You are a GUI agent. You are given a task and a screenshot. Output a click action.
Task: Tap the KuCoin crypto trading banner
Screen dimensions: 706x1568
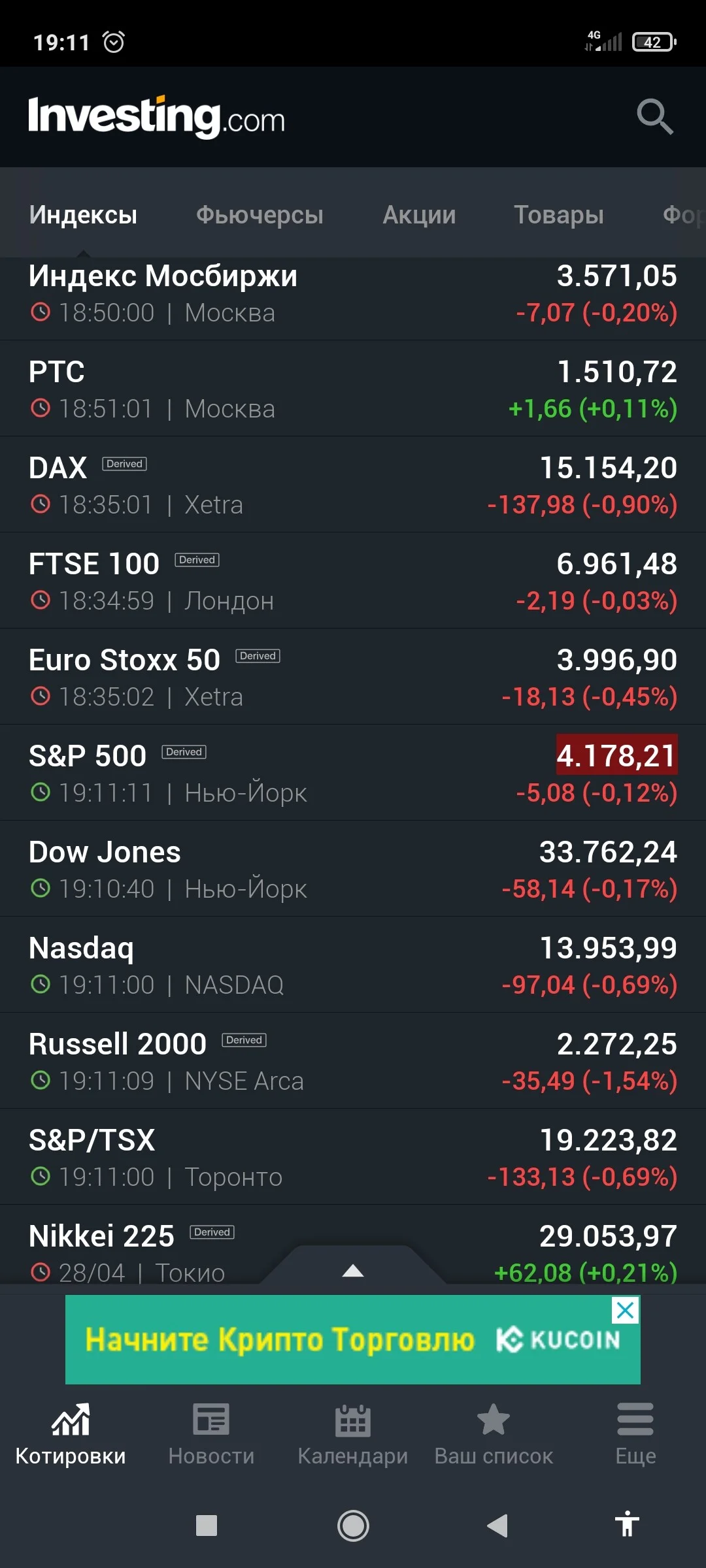pos(353,1339)
